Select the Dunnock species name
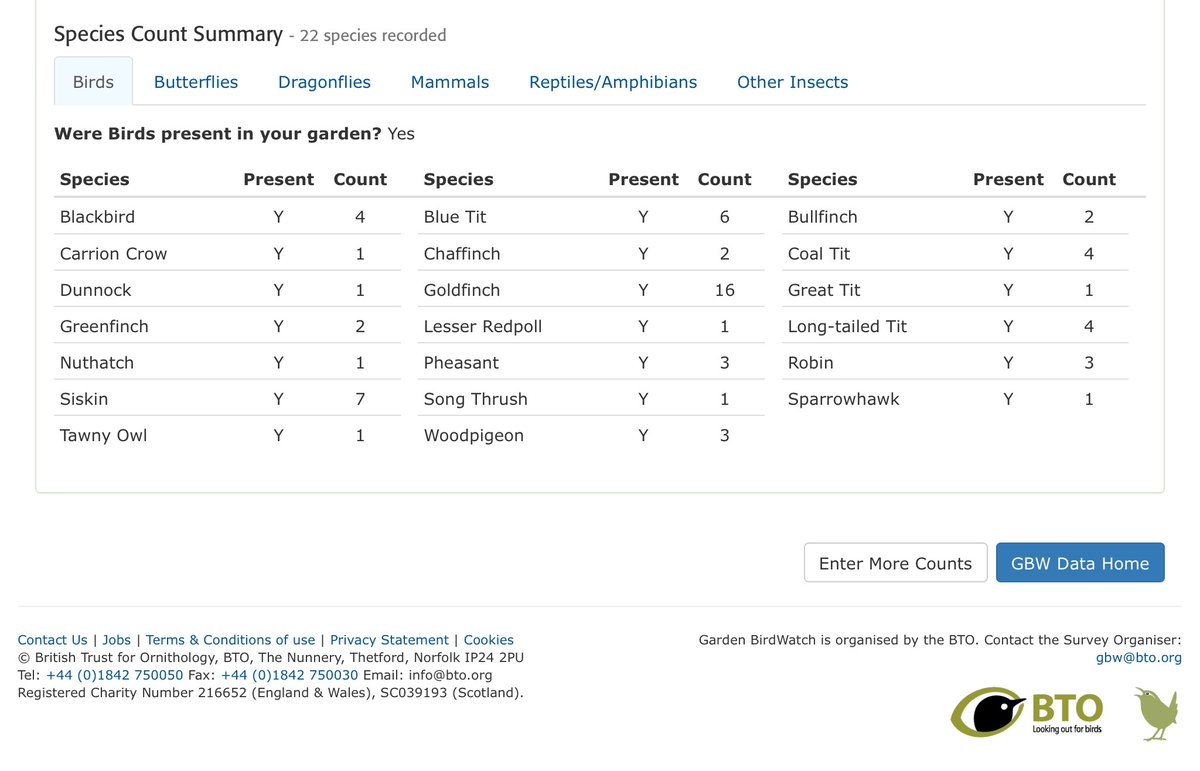The height and width of the screenshot is (771, 1200). pos(96,290)
